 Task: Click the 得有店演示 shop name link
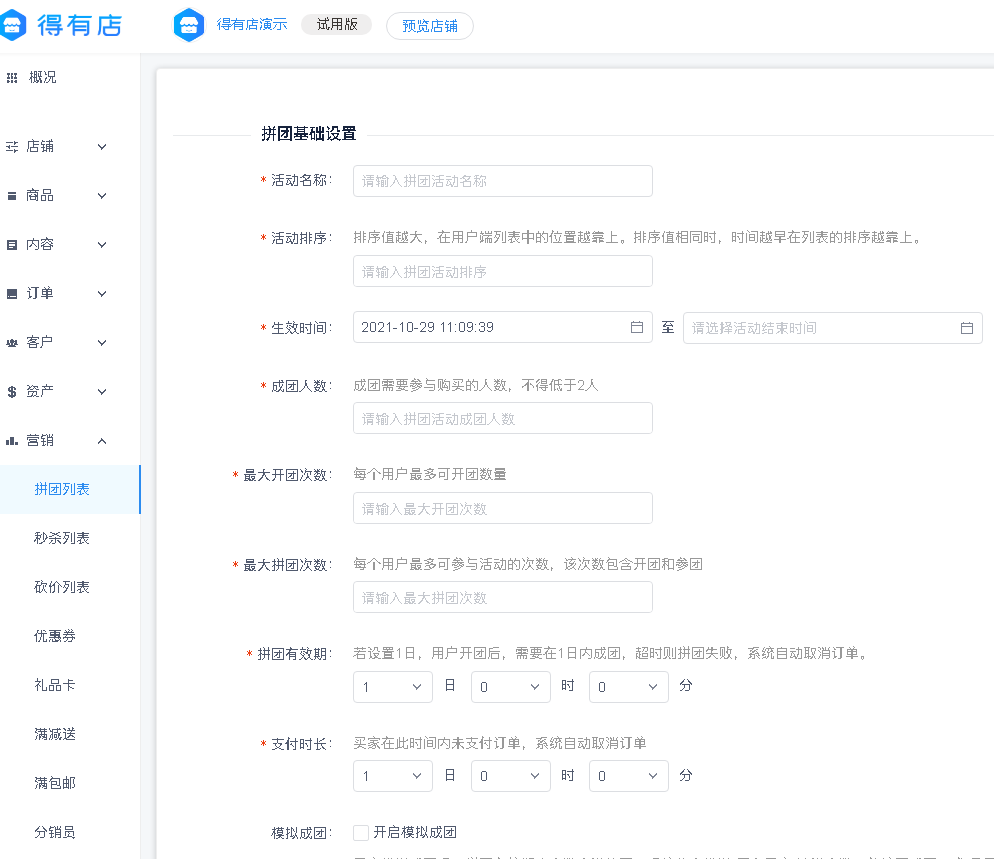(x=252, y=25)
